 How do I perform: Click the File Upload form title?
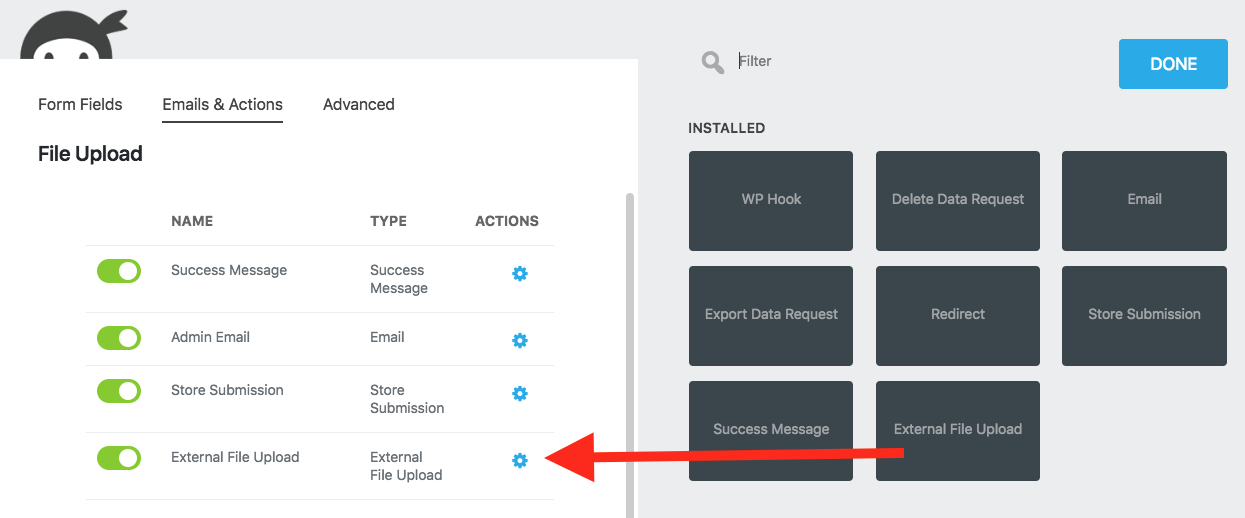click(x=90, y=154)
